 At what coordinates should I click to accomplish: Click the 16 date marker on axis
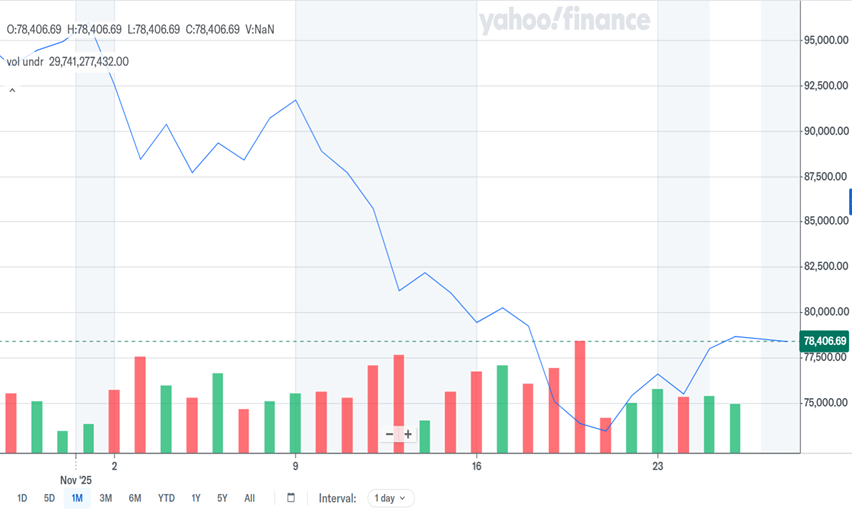point(477,466)
